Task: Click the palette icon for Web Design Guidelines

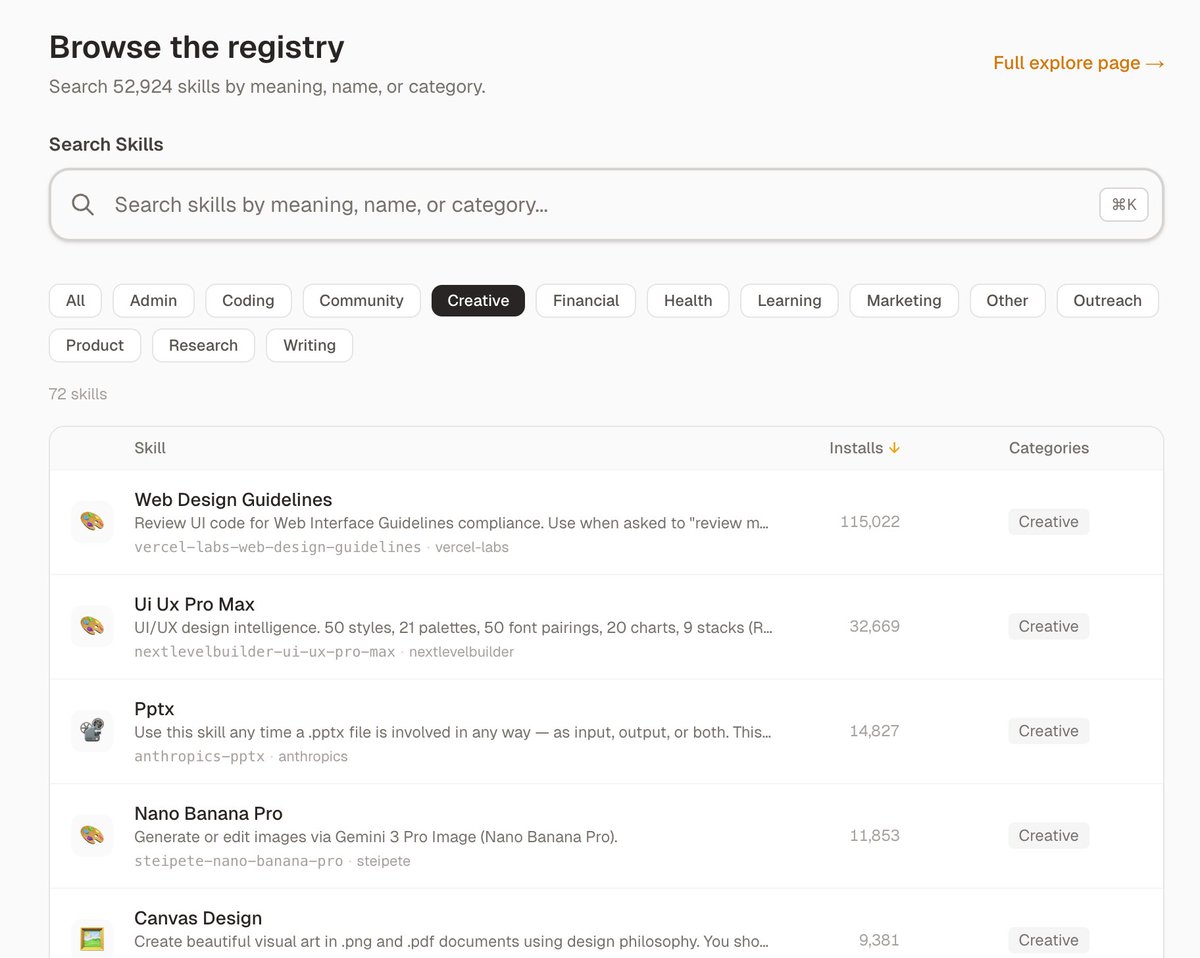Action: coord(92,522)
